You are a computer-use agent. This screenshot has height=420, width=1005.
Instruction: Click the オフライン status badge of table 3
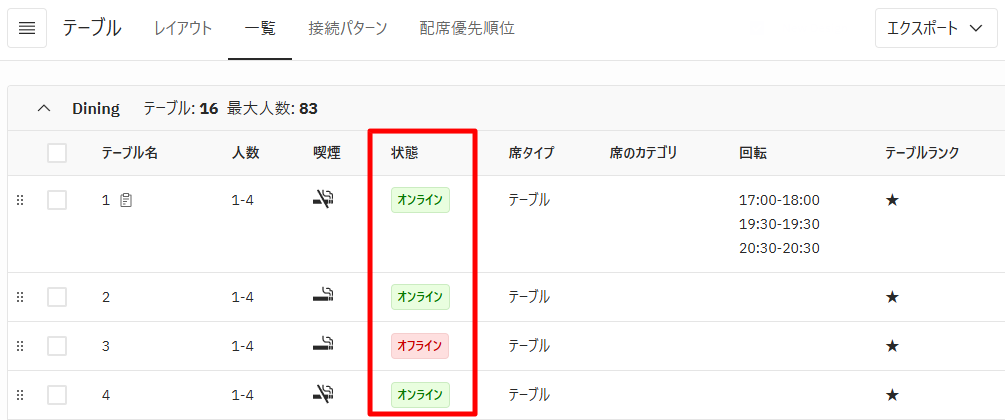pos(420,346)
